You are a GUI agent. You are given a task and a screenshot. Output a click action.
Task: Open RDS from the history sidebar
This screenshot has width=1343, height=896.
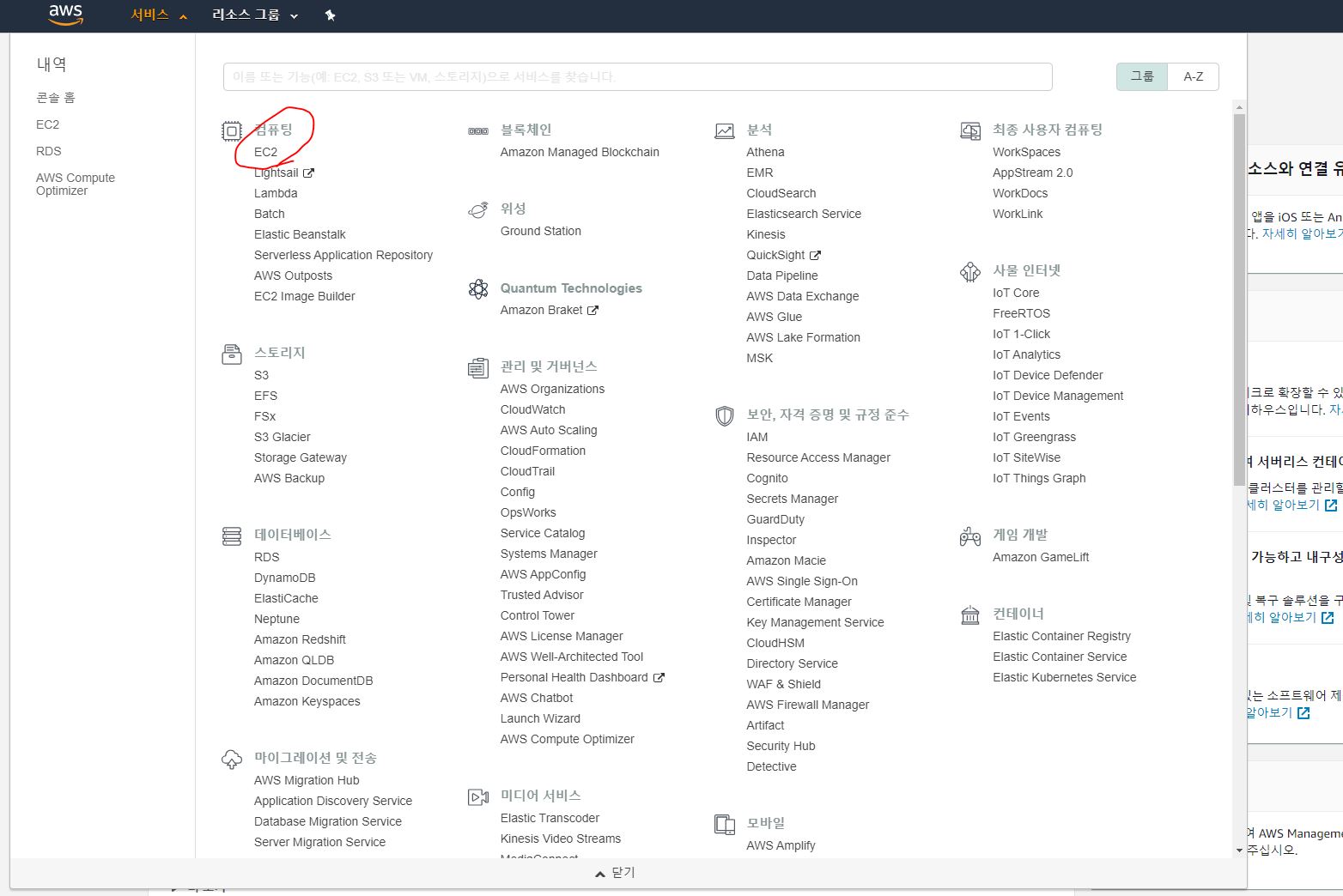pyautogui.click(x=49, y=151)
